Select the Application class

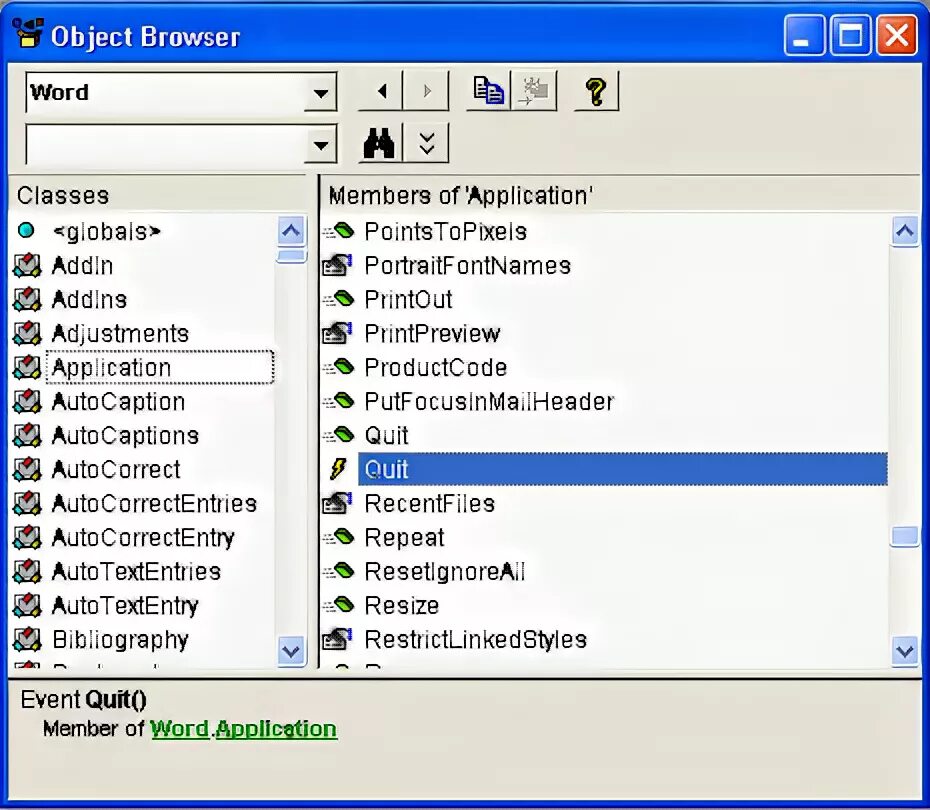[x=160, y=368]
